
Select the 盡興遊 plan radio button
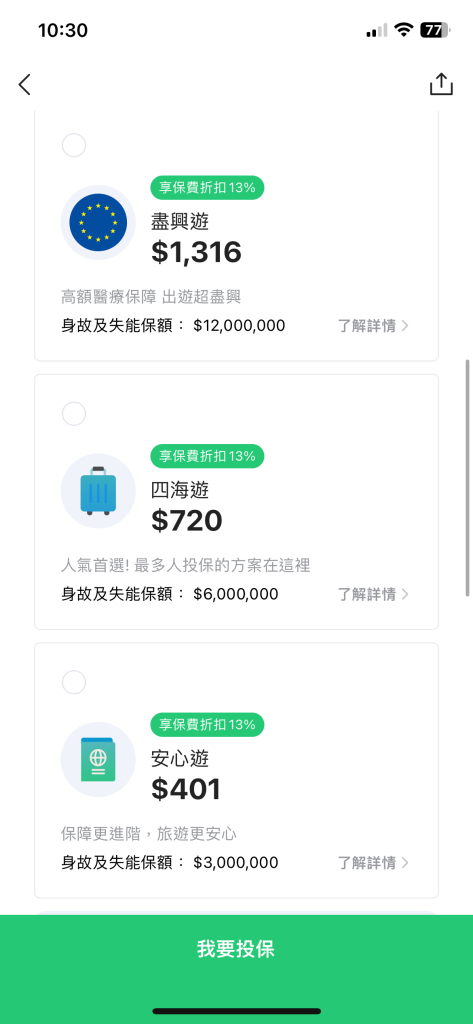pos(74,145)
